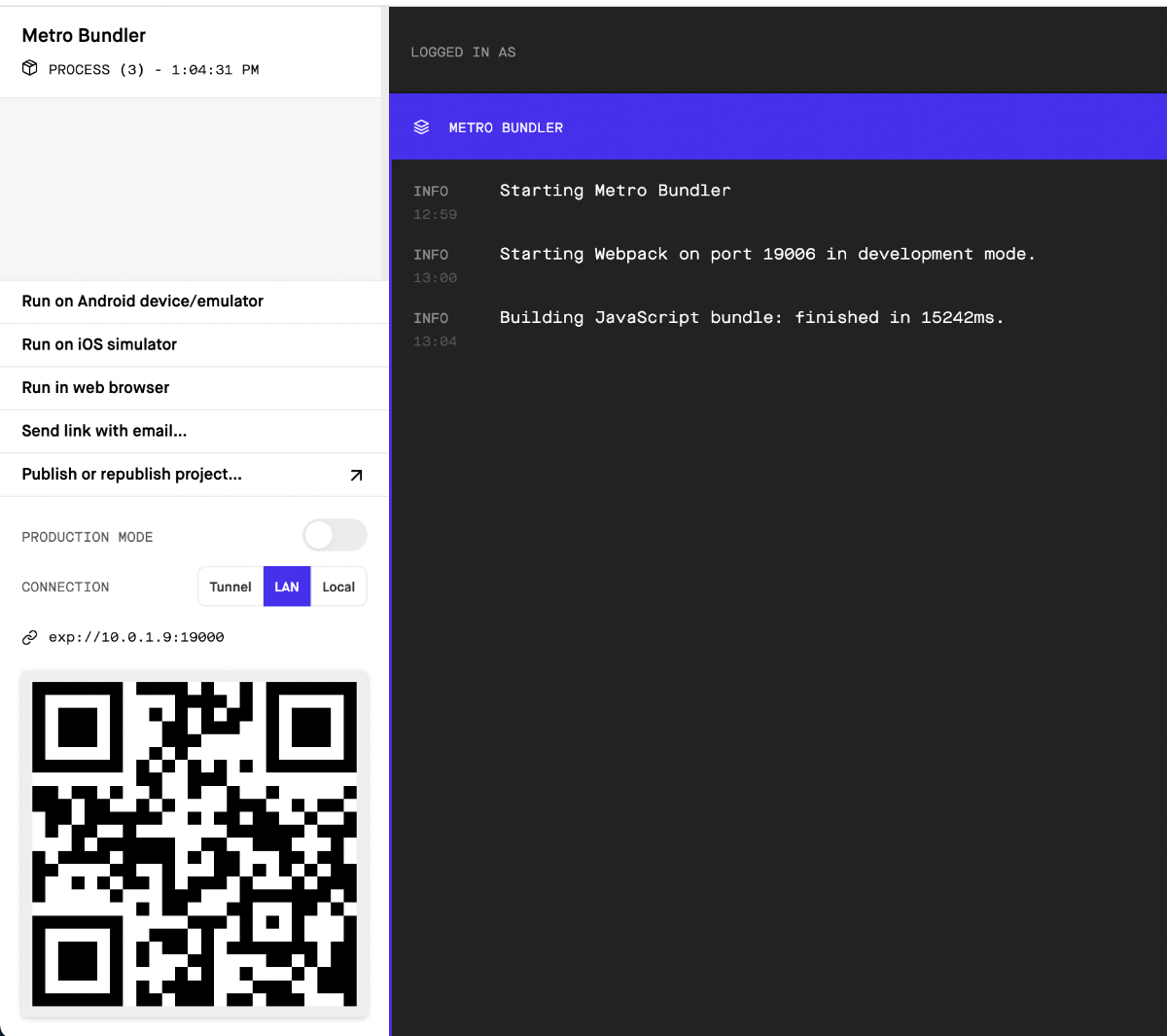Select the METRO BUNDLER purple header bar

click(x=778, y=127)
